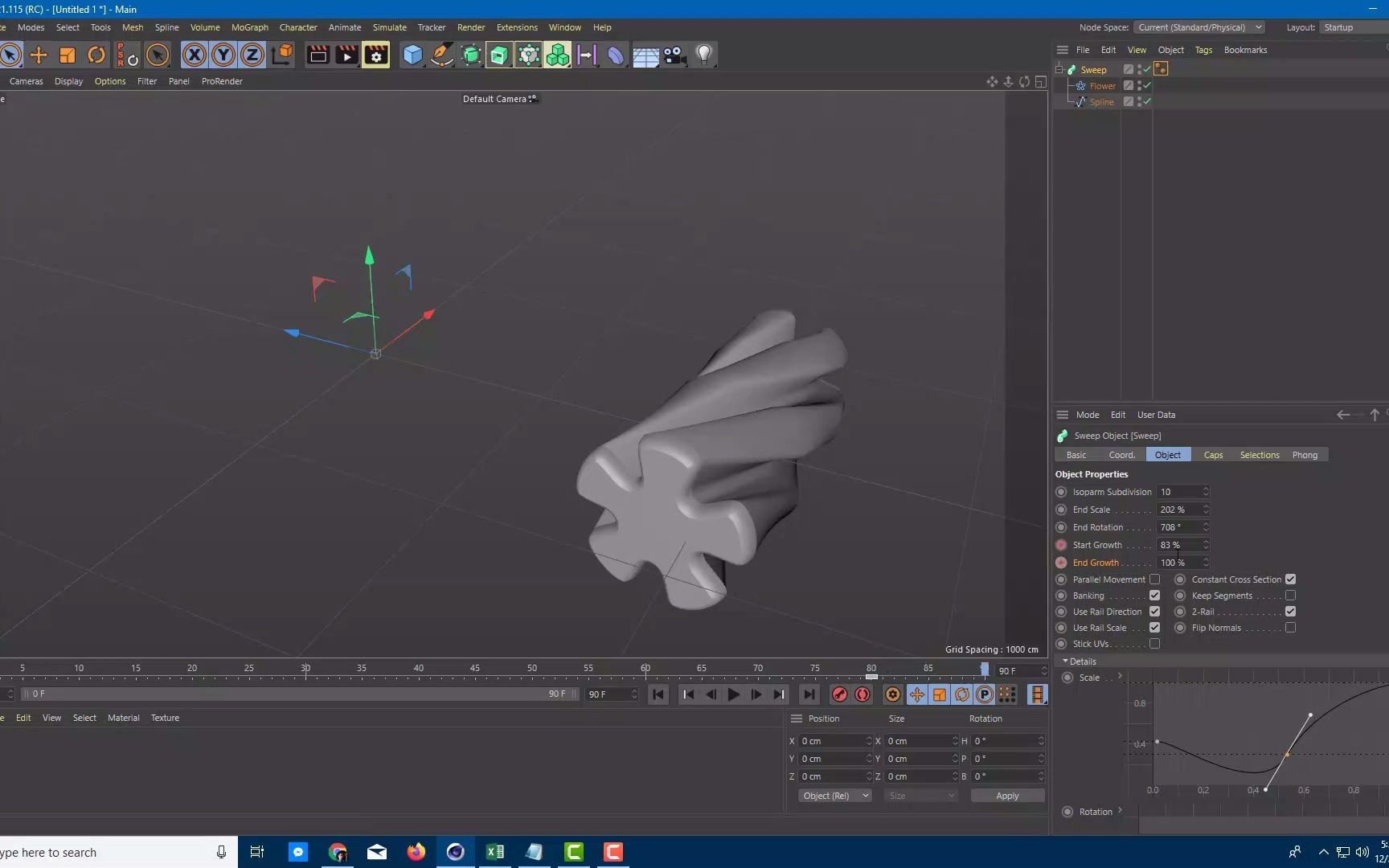
Task: Click the Apply button in Coordinates panel
Action: tap(1007, 796)
